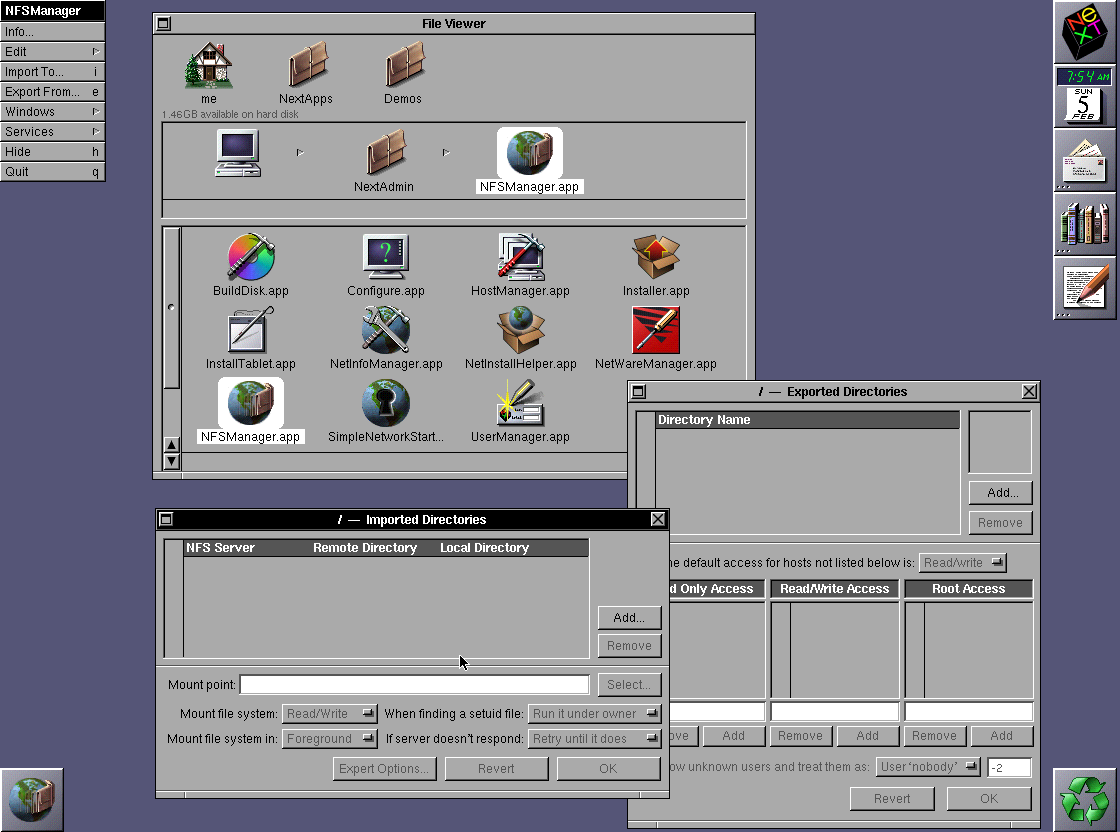Open the Edit submenu
Image resolution: width=1120 pixels, height=832 pixels.
click(x=53, y=51)
